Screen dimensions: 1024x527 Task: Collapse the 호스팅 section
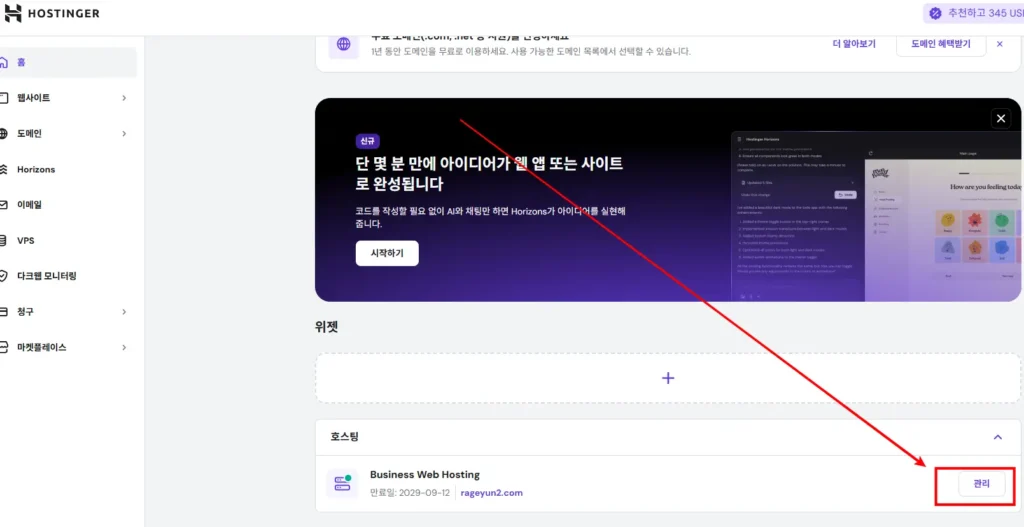click(997, 437)
